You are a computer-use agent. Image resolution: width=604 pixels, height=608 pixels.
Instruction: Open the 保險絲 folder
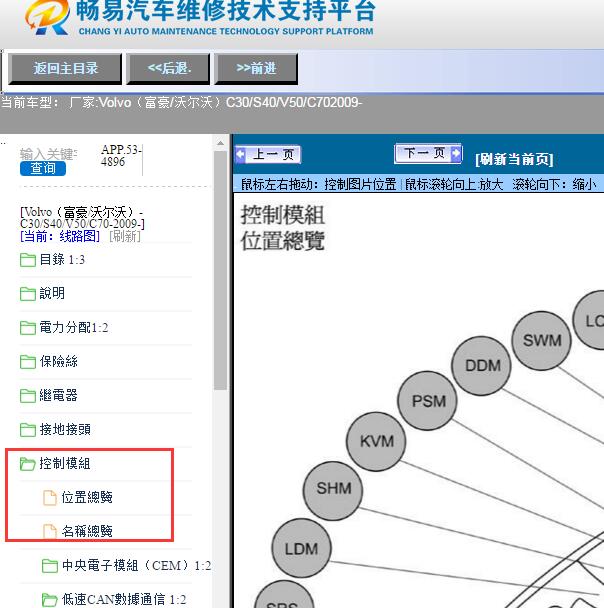pyautogui.click(x=59, y=361)
